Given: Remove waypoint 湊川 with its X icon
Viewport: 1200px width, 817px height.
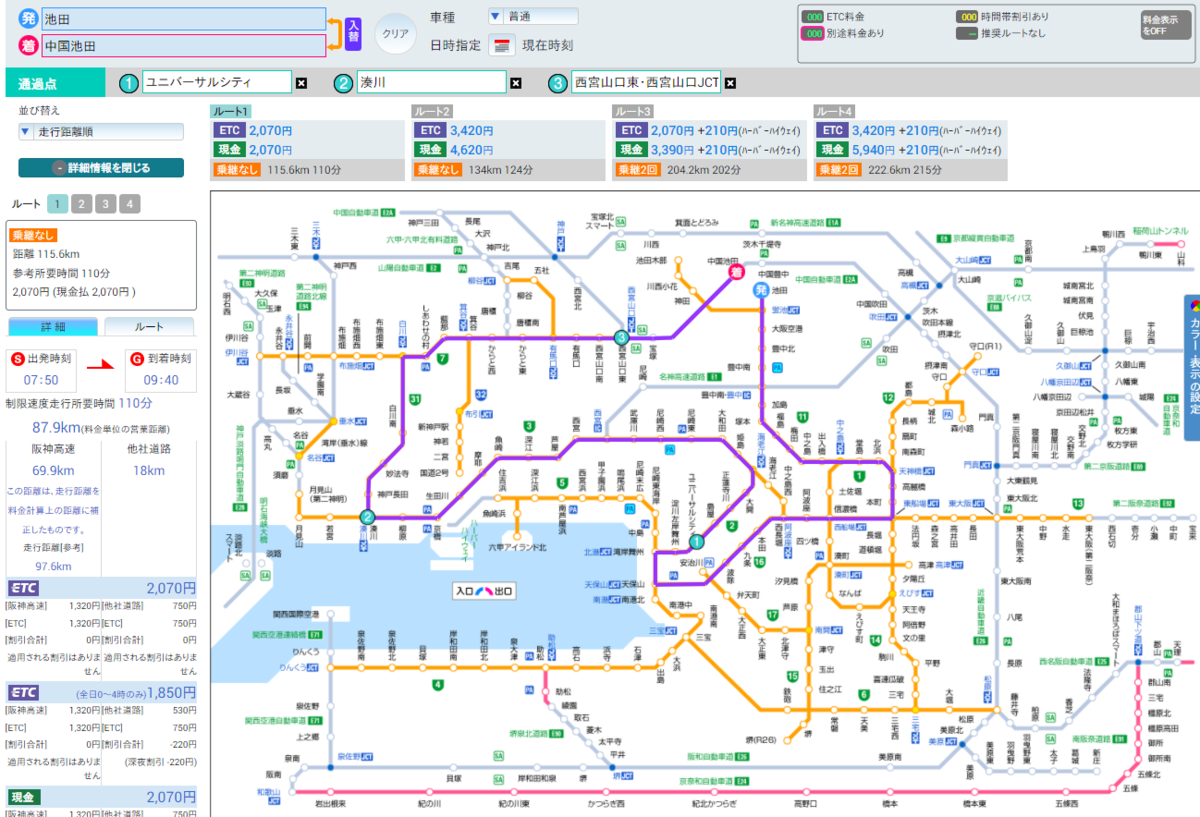Looking at the screenshot, I should click(x=516, y=83).
